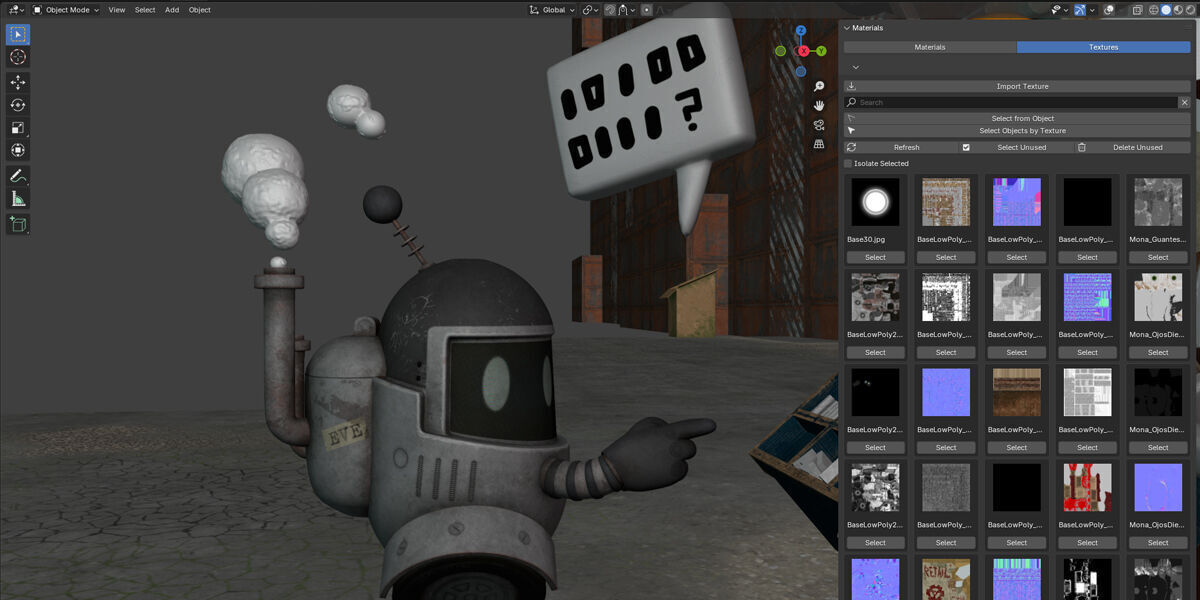
Task: Open gizmo options dropdown arrow
Action: click(1093, 9)
